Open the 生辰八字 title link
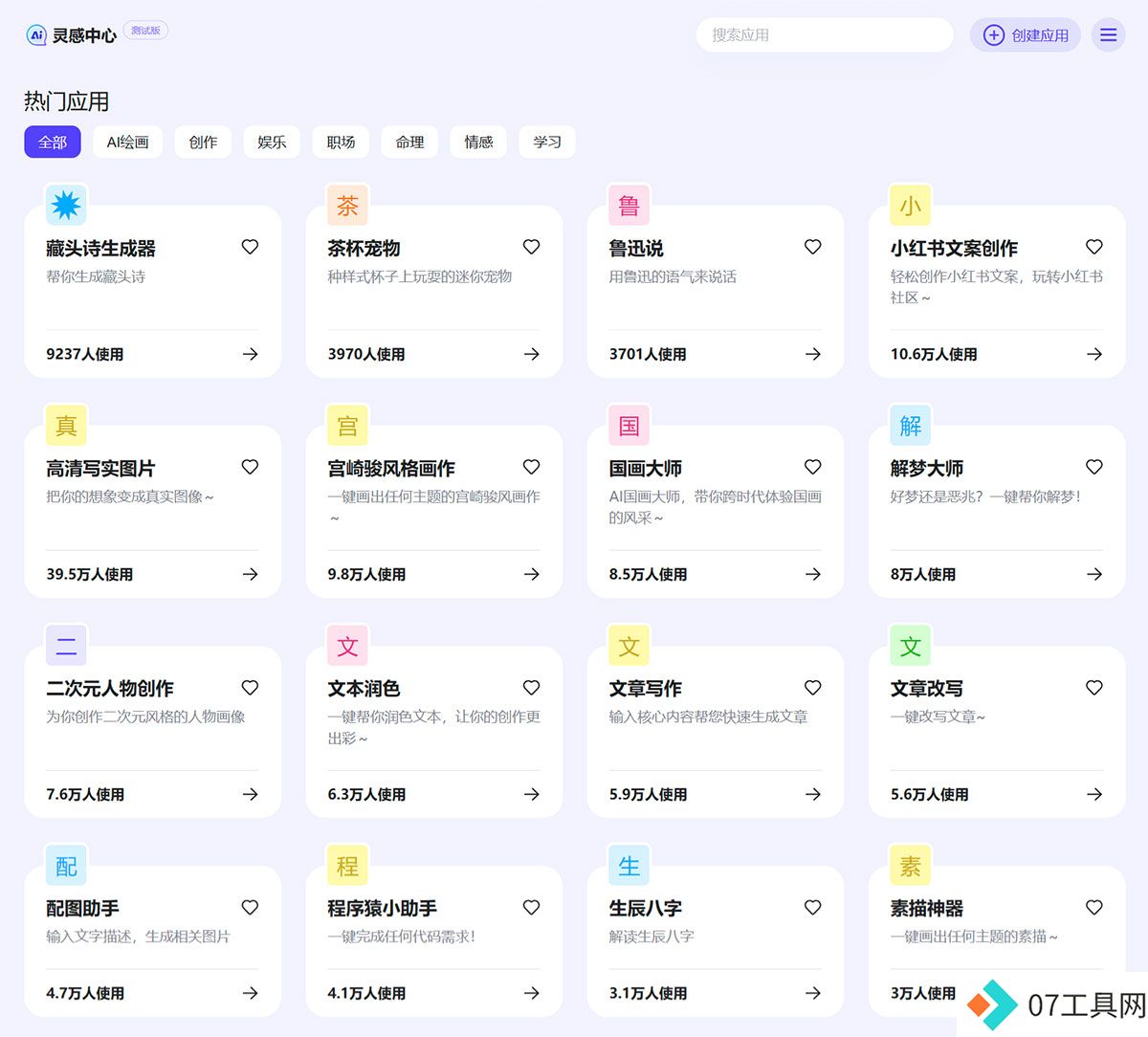 pos(646,909)
